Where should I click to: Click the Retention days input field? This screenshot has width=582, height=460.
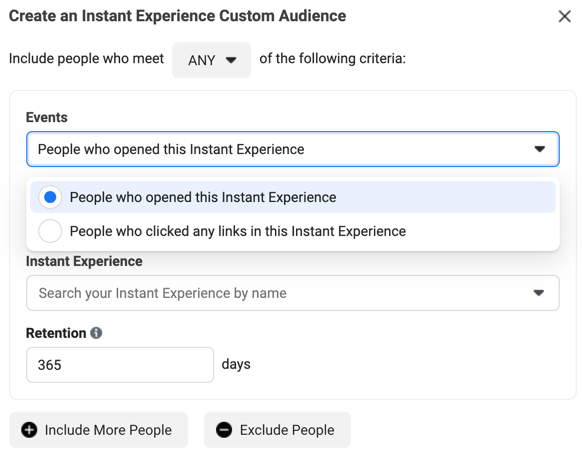click(120, 365)
